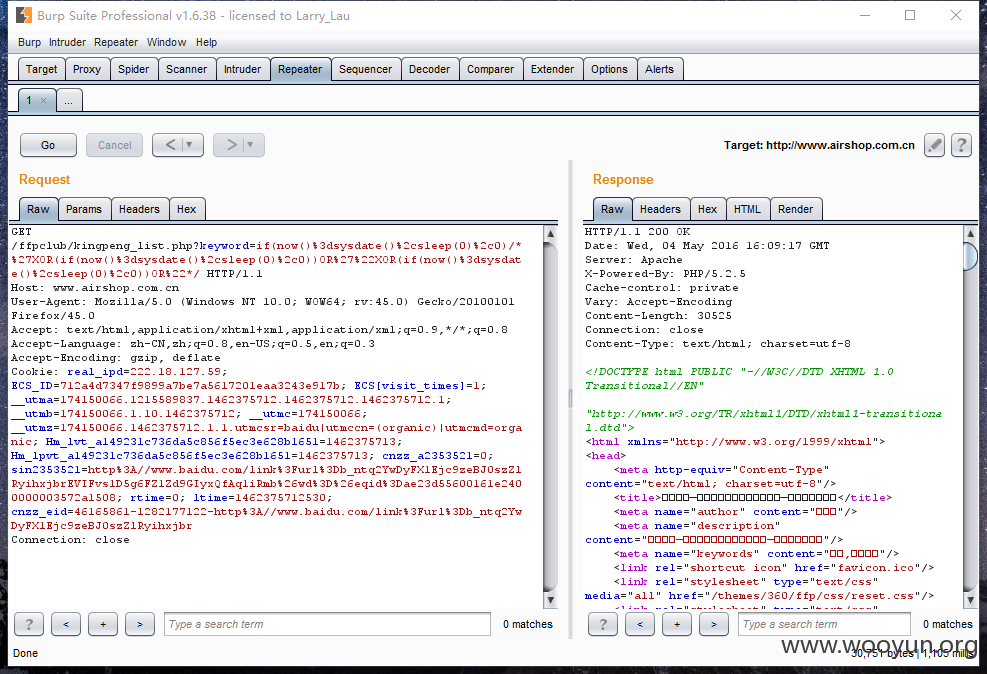Show the response Hex view

[708, 209]
